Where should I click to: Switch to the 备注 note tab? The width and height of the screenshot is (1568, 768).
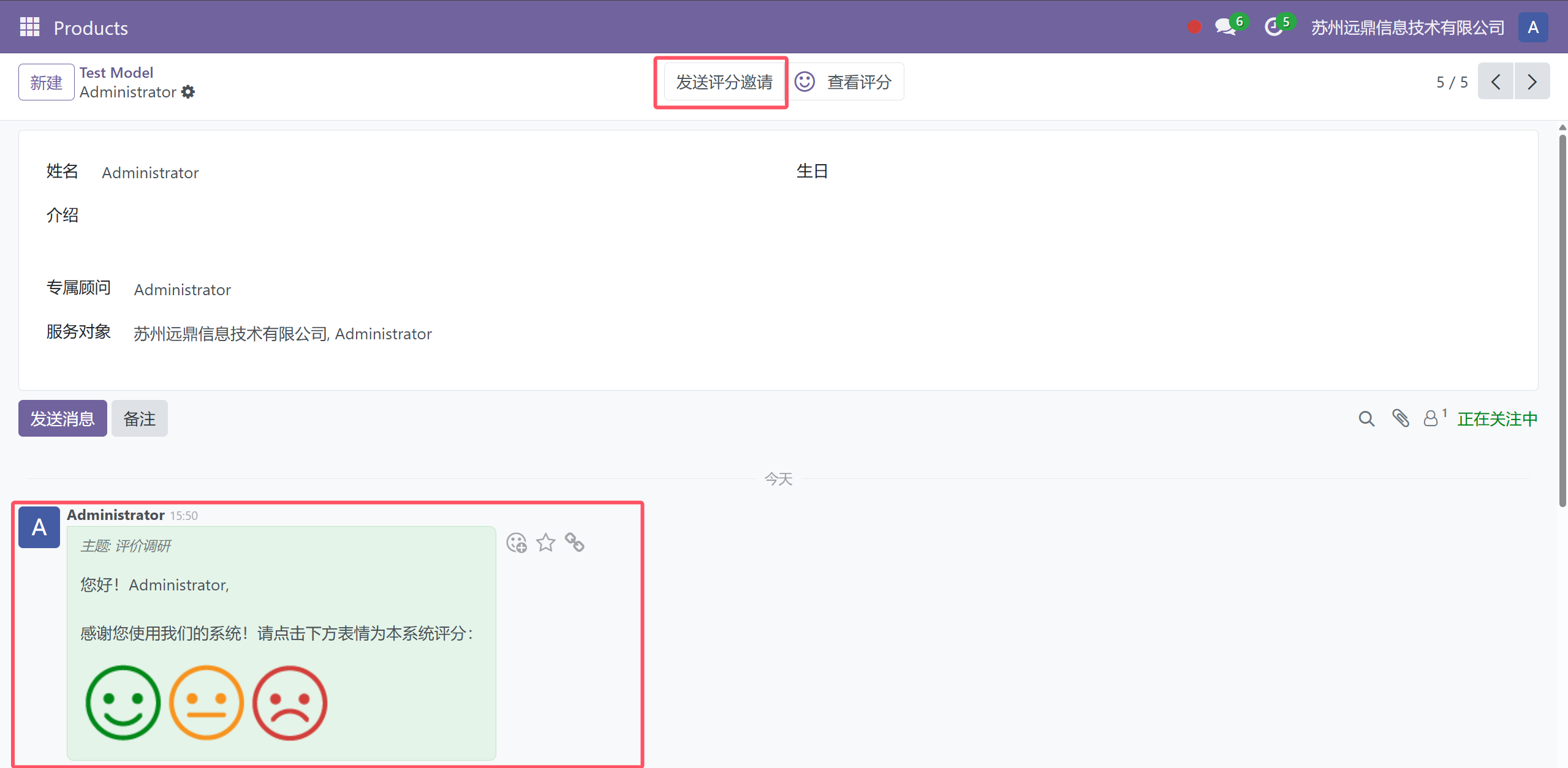tap(139, 419)
